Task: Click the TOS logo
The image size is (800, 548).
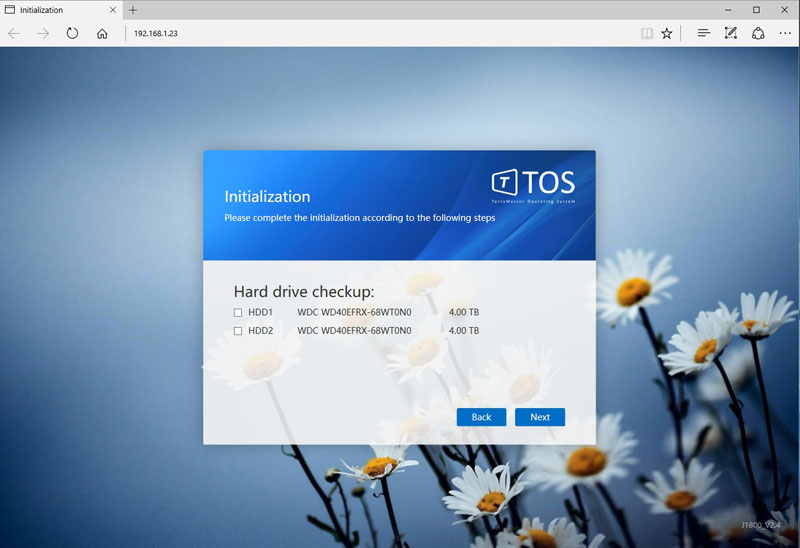Action: (x=533, y=186)
